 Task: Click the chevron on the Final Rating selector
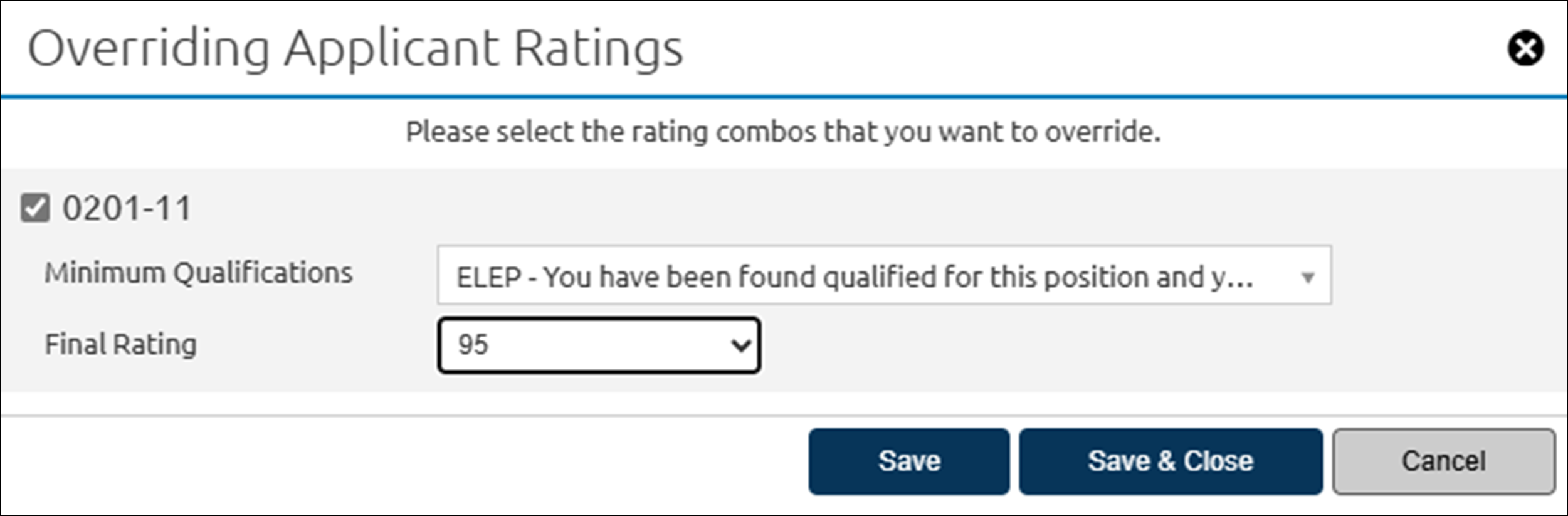pyautogui.click(x=742, y=344)
